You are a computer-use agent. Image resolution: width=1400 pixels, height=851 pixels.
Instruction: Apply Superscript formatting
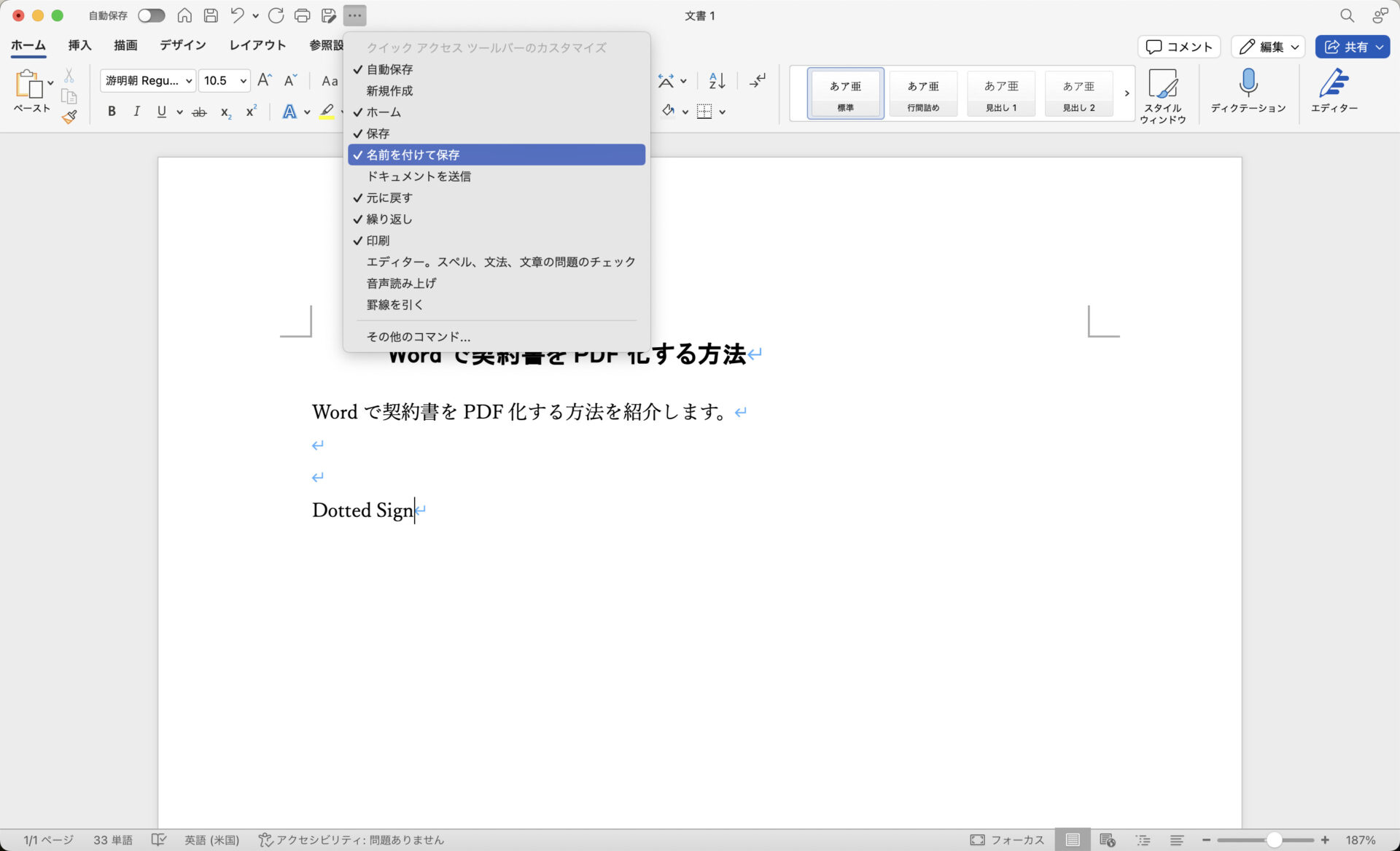point(251,111)
